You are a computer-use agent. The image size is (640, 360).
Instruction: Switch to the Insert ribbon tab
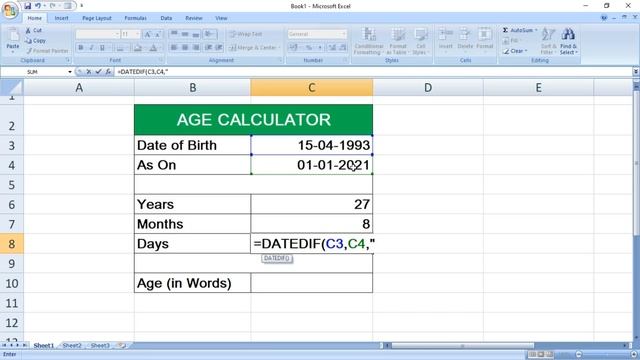(61, 18)
